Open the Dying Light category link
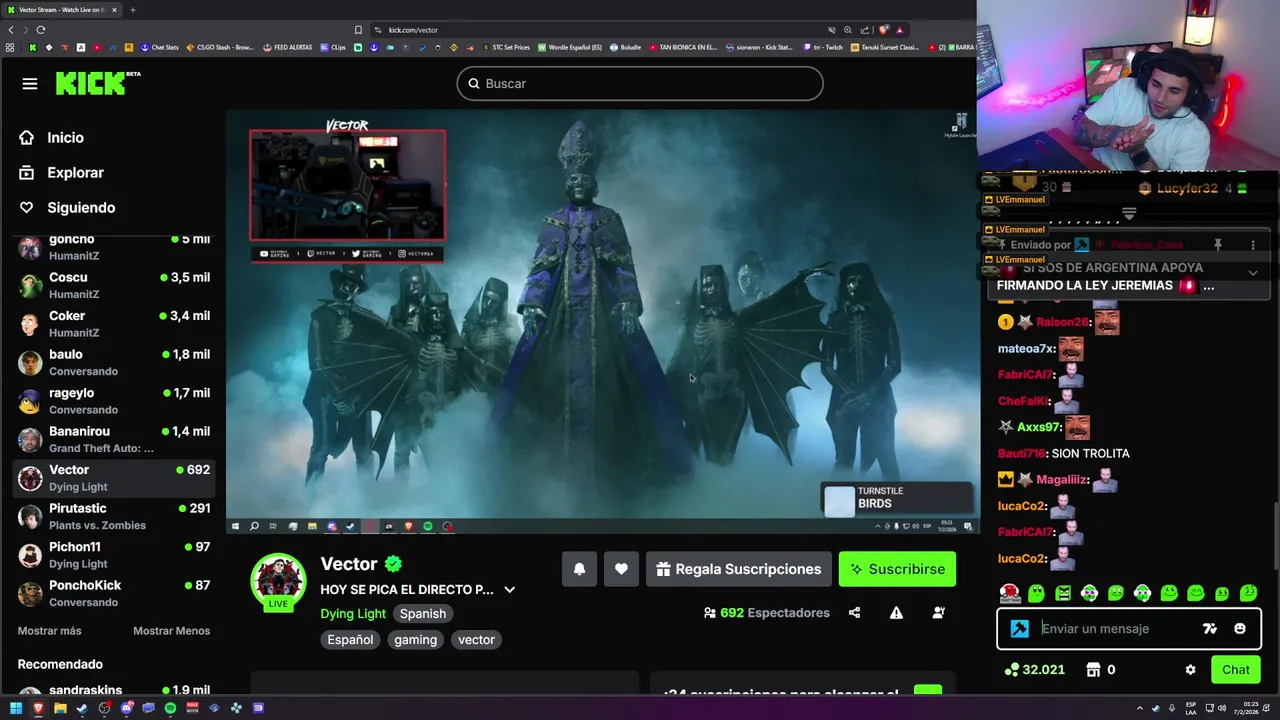This screenshot has width=1280, height=720. pos(353,614)
